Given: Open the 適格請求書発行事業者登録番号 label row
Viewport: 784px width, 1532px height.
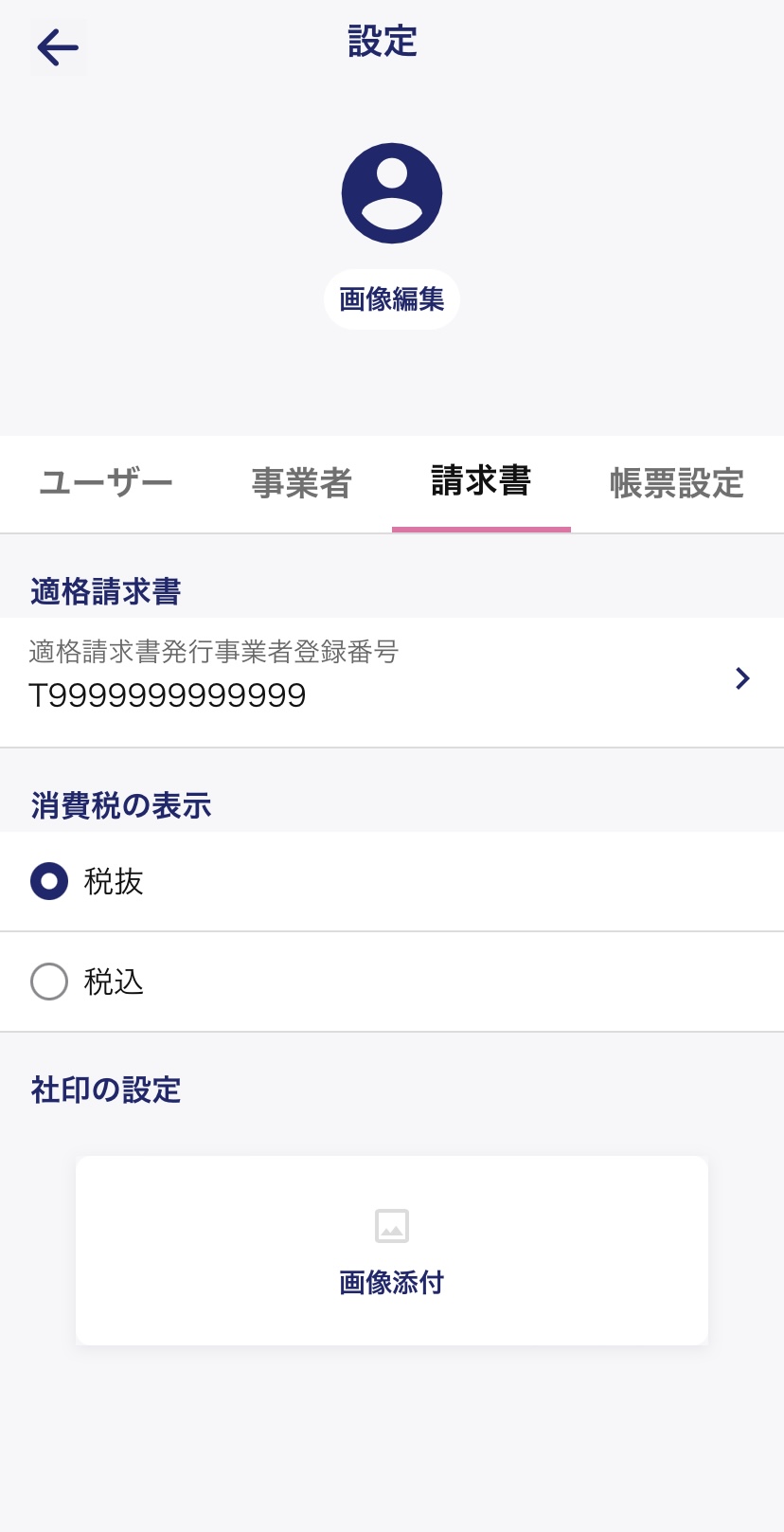Looking at the screenshot, I should pyautogui.click(x=213, y=652).
